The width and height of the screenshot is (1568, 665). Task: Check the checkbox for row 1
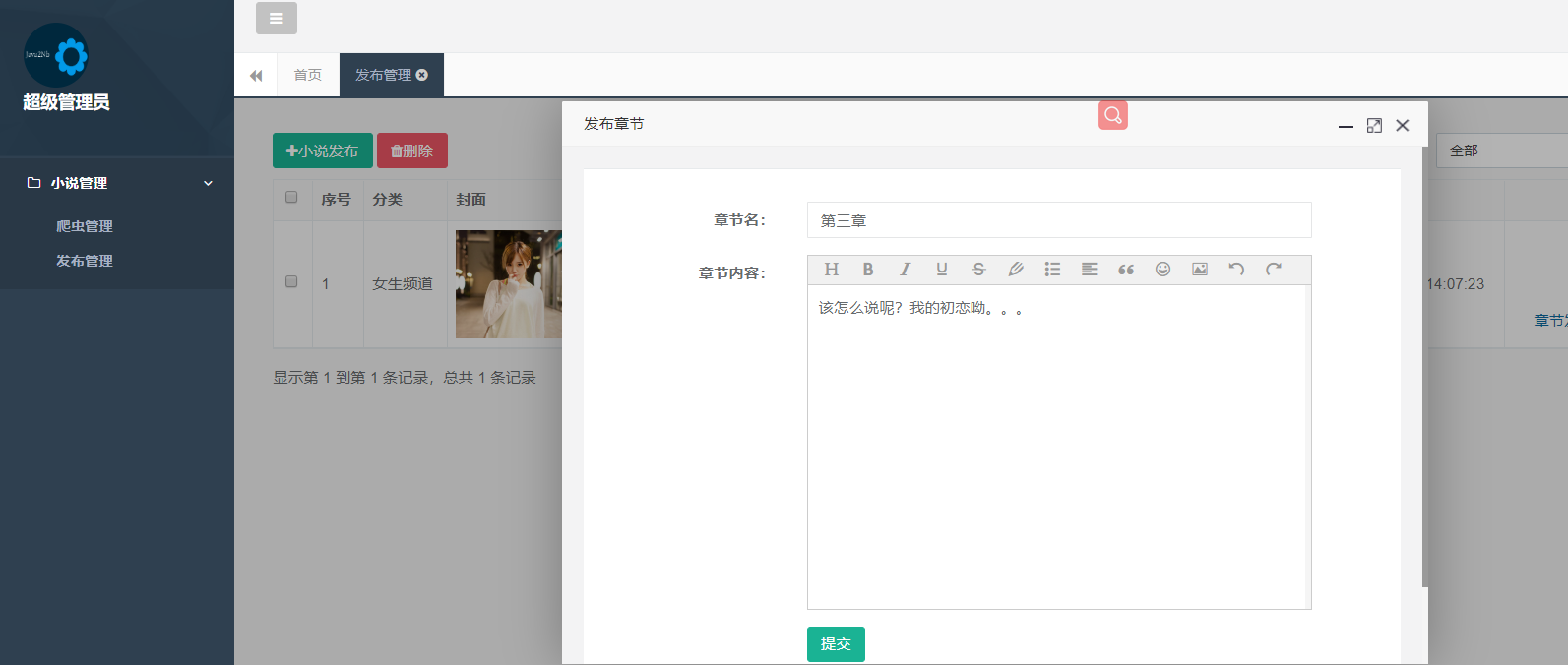click(x=291, y=282)
